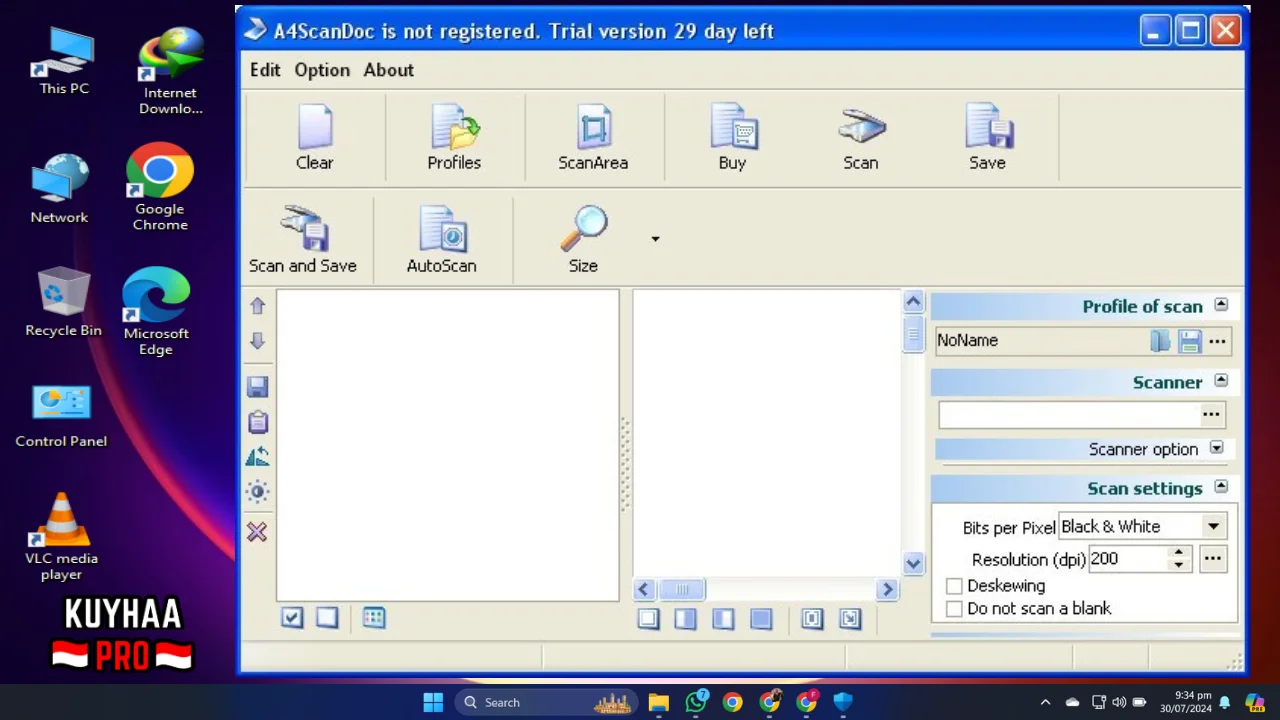The width and height of the screenshot is (1280, 720).
Task: Click the Resolution (dpi) value field
Action: click(x=1128, y=559)
